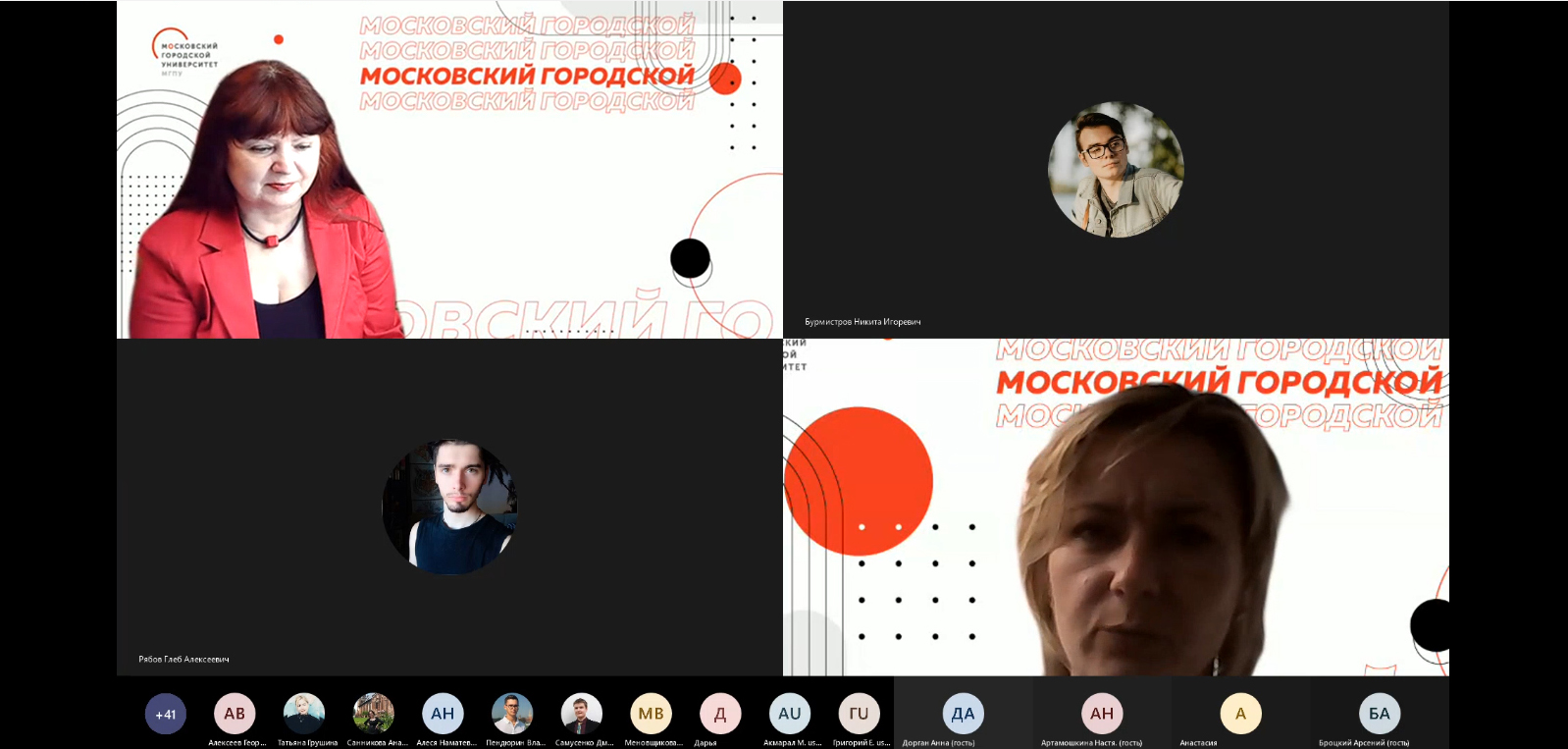Click the name text Татьяна Грушина
The image size is (1568, 749).
click(307, 743)
